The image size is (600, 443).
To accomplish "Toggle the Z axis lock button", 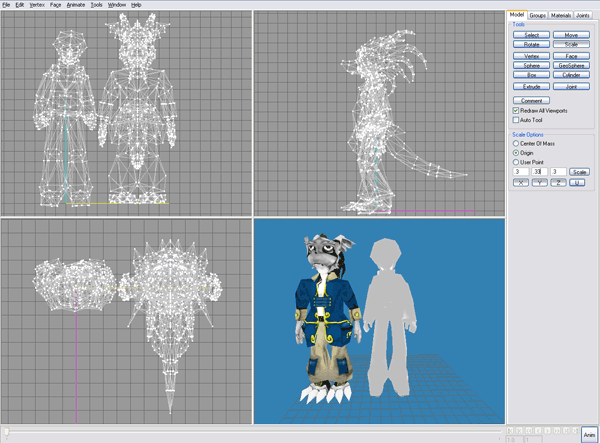I will pos(558,182).
